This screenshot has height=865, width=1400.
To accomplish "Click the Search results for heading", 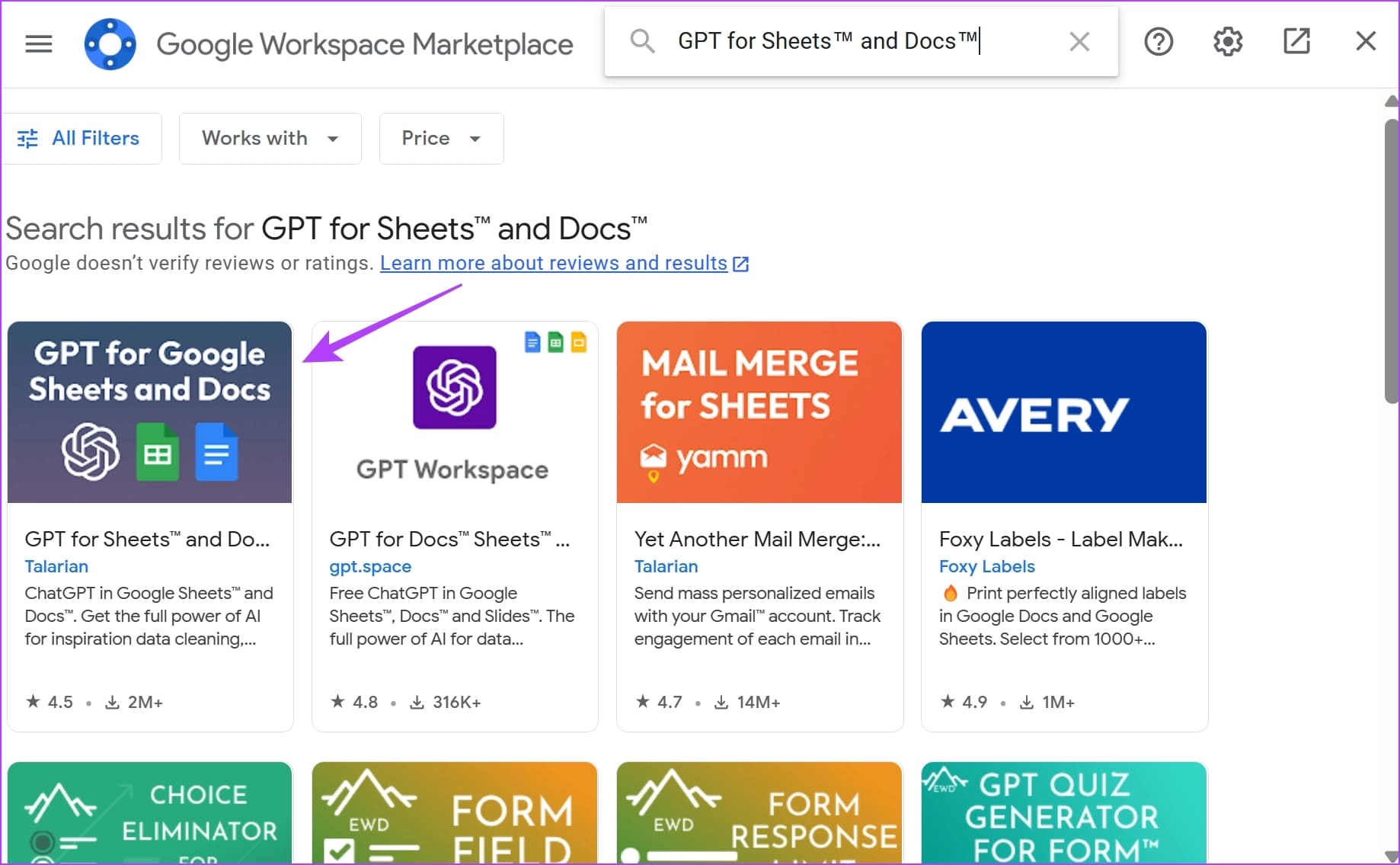I will point(326,229).
